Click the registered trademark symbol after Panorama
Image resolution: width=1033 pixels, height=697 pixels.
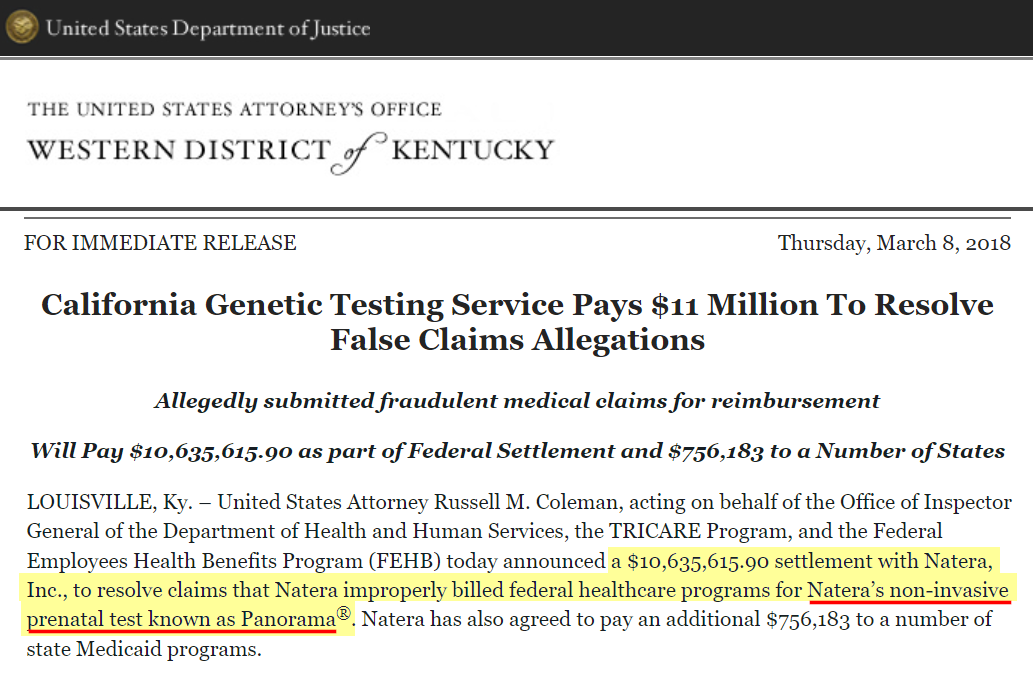point(343,613)
